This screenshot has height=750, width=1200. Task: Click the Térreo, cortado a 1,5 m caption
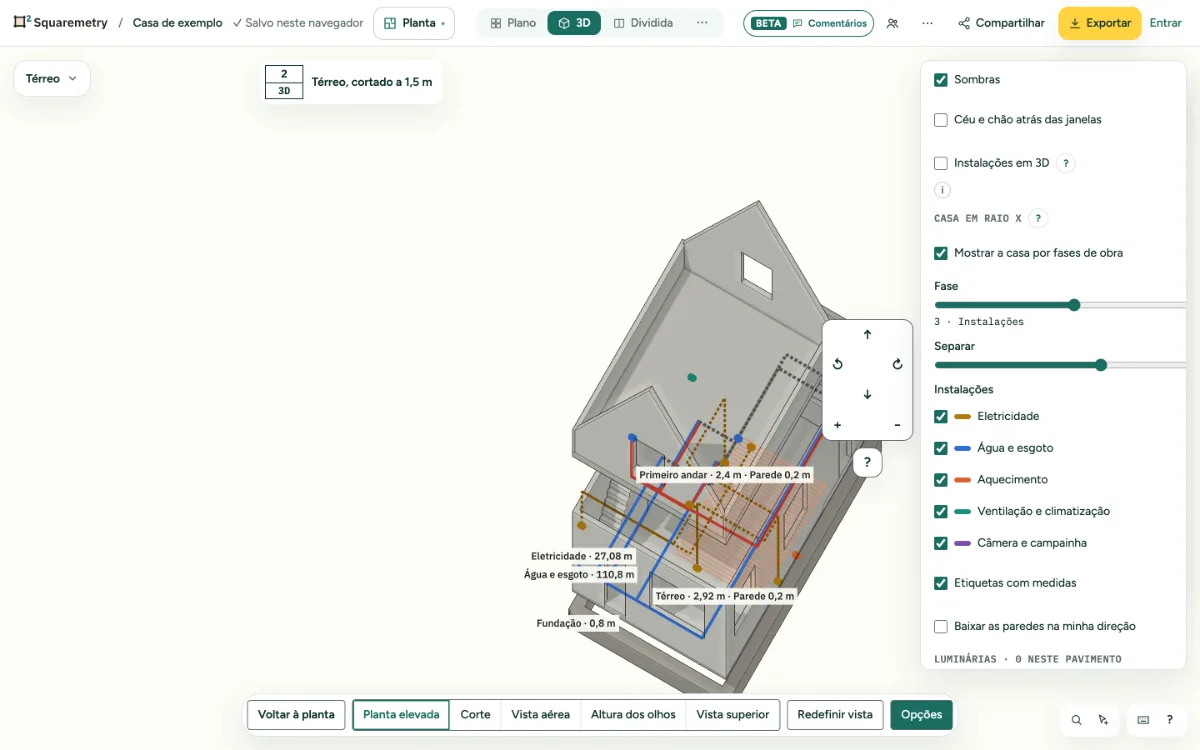pos(372,82)
